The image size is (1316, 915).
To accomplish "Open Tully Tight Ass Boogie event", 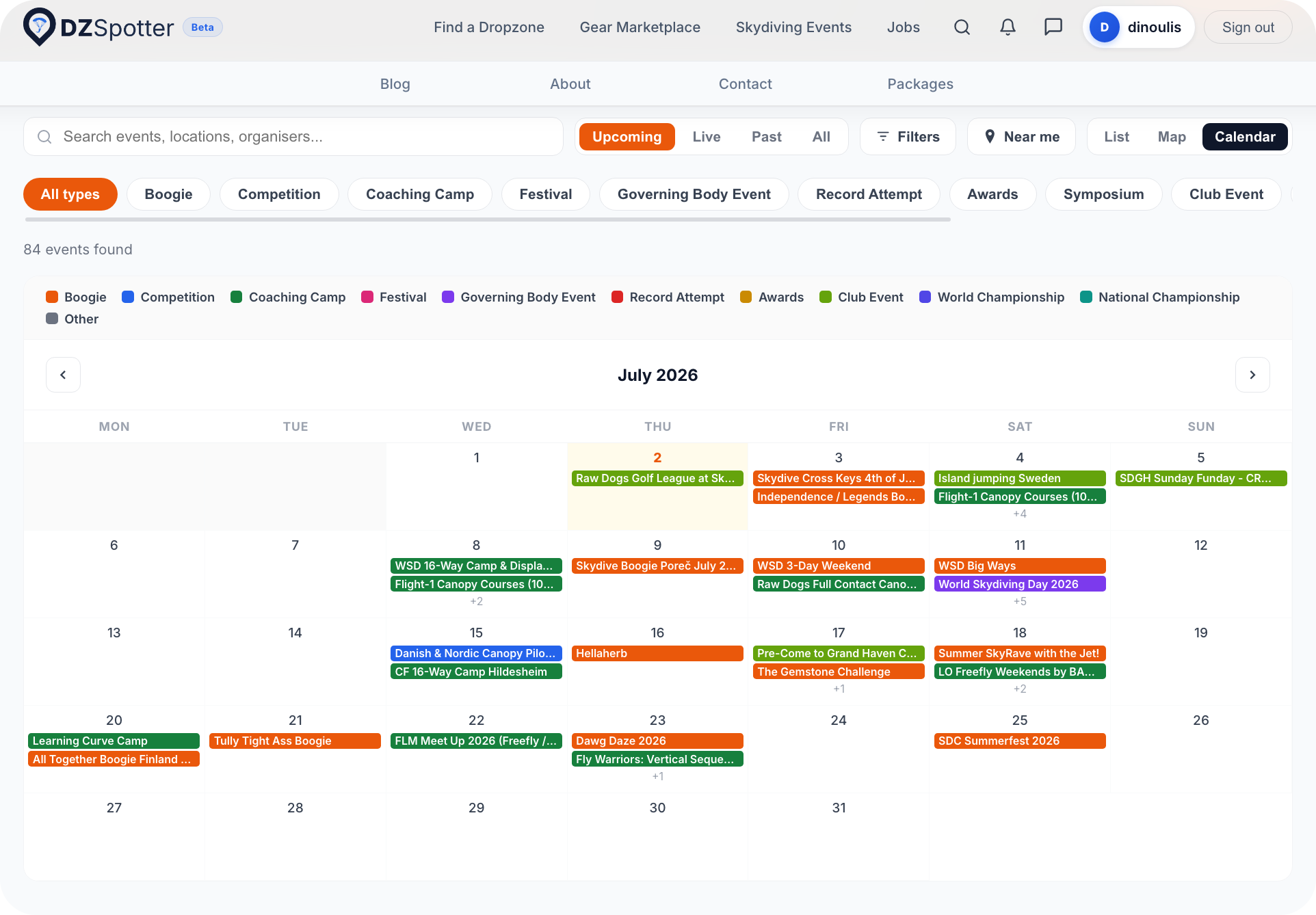I will pyautogui.click(x=295, y=741).
